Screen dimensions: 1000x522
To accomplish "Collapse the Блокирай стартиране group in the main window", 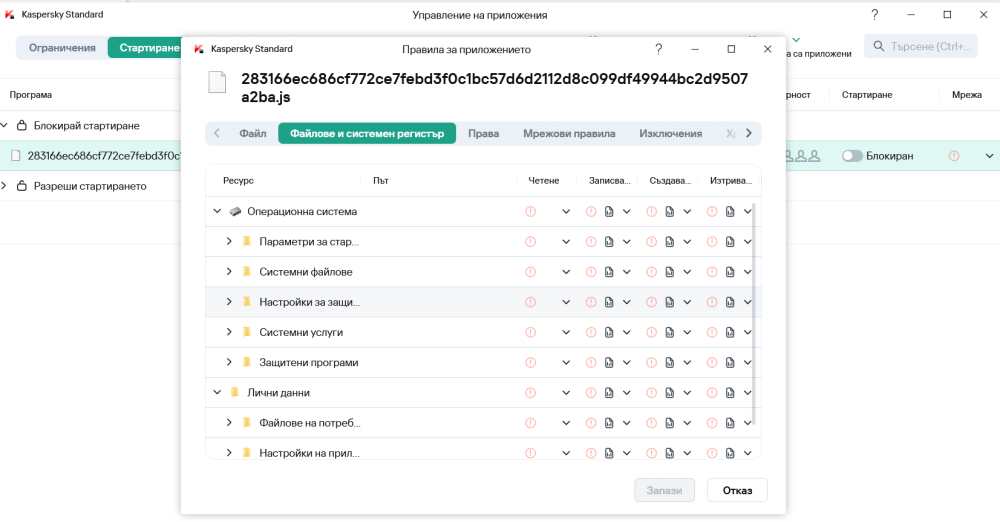I will pyautogui.click(x=4, y=125).
